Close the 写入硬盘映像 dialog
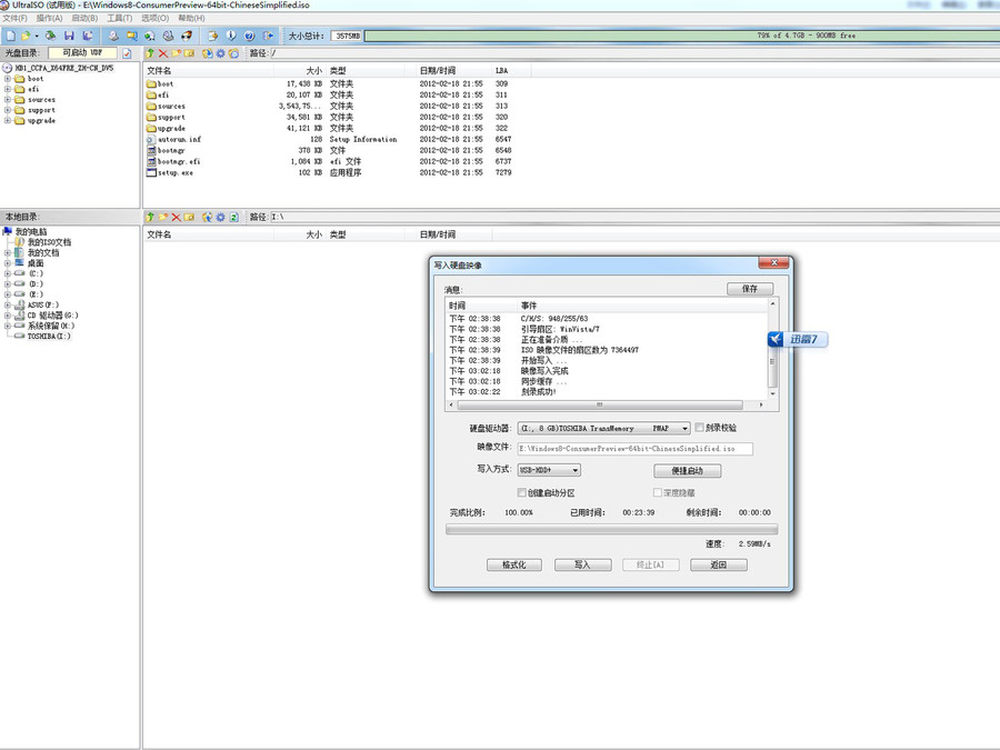The width and height of the screenshot is (1000, 750). point(774,263)
